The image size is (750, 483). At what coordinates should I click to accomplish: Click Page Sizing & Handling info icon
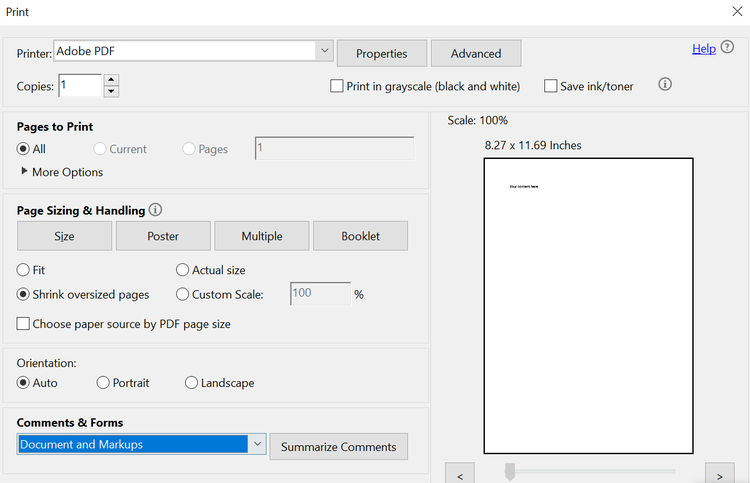coord(155,210)
